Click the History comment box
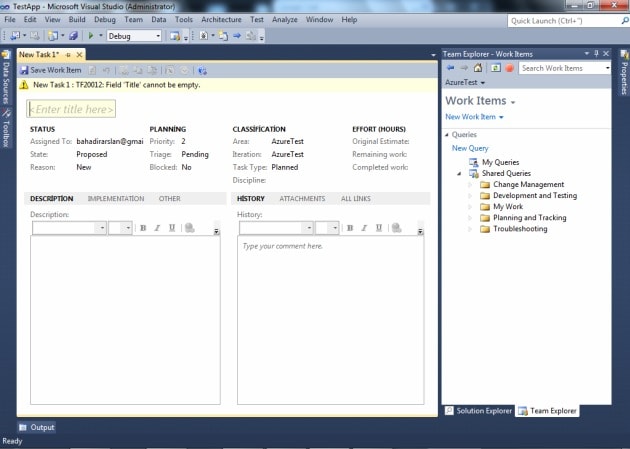This screenshot has width=630, height=449. 330,320
